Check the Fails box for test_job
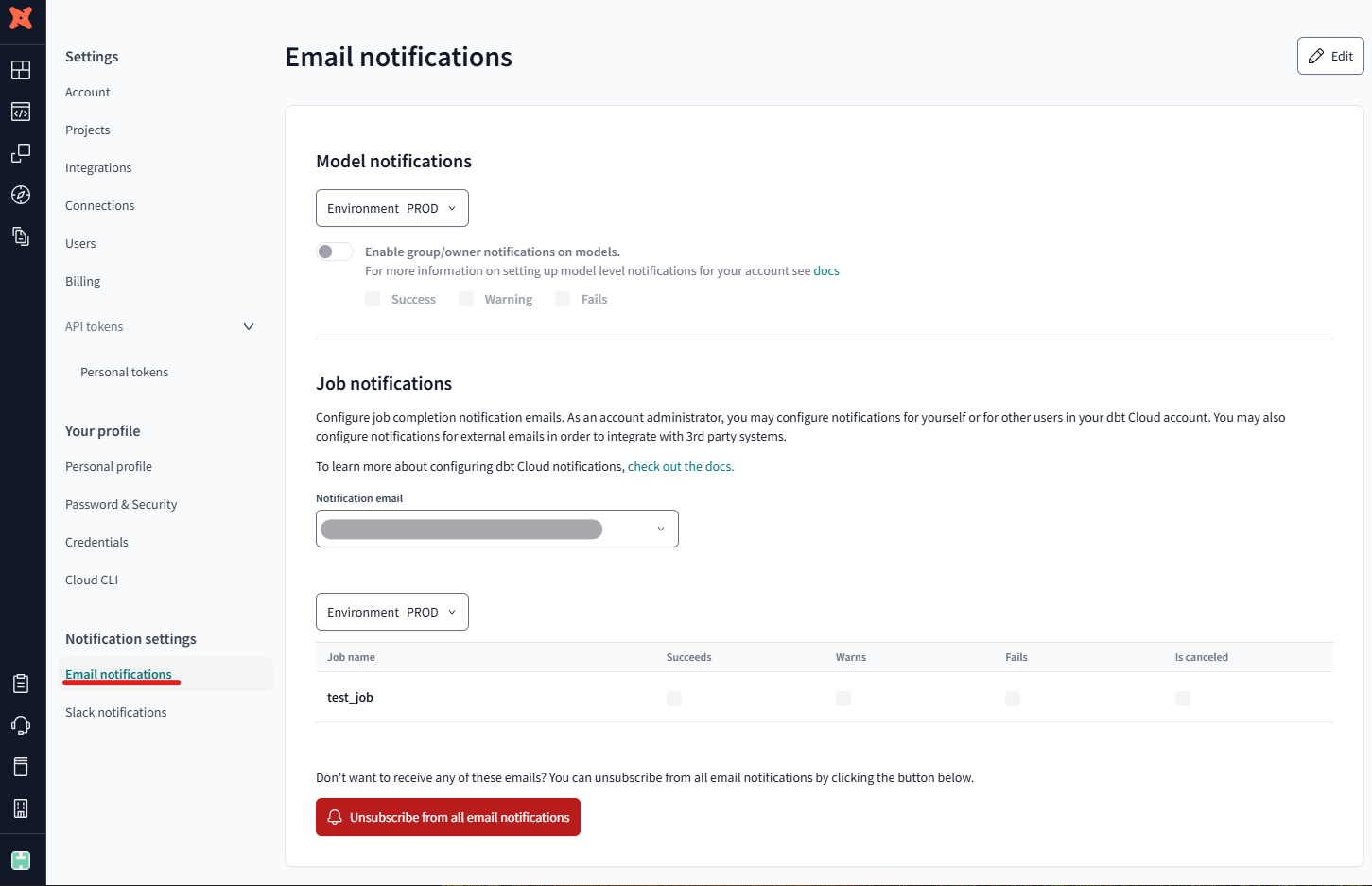 click(x=1013, y=699)
